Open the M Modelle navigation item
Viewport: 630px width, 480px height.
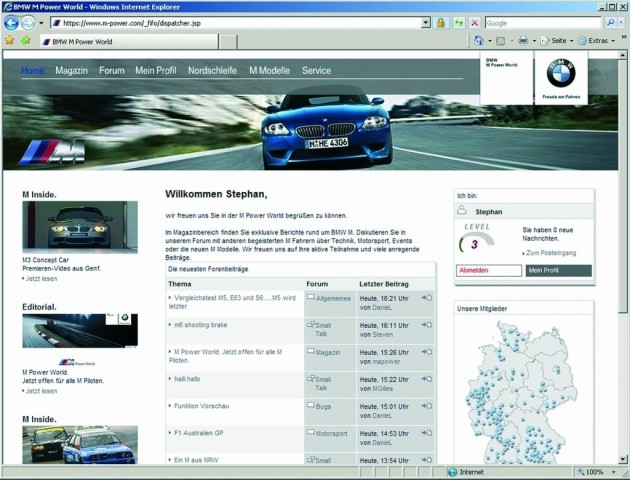tap(269, 70)
